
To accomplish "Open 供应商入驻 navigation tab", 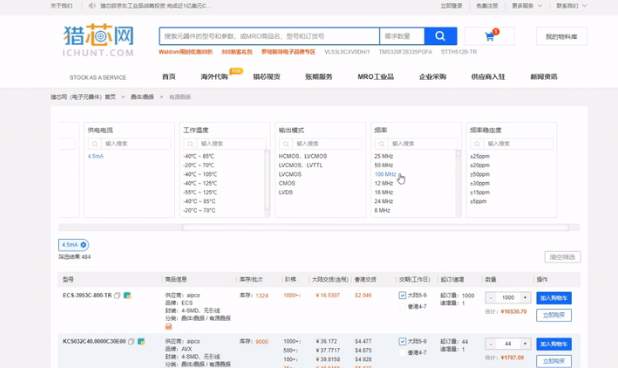I will (x=488, y=76).
